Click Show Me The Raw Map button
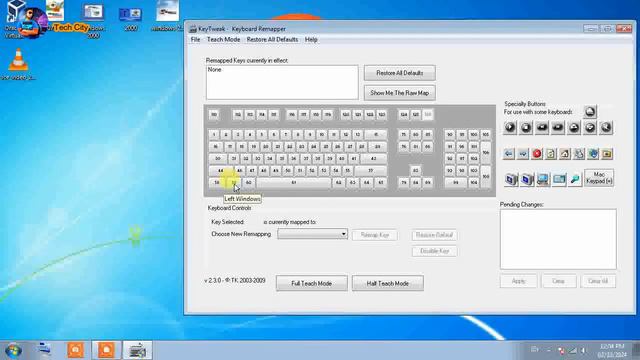Screen dimensions: 640x360 point(400,93)
